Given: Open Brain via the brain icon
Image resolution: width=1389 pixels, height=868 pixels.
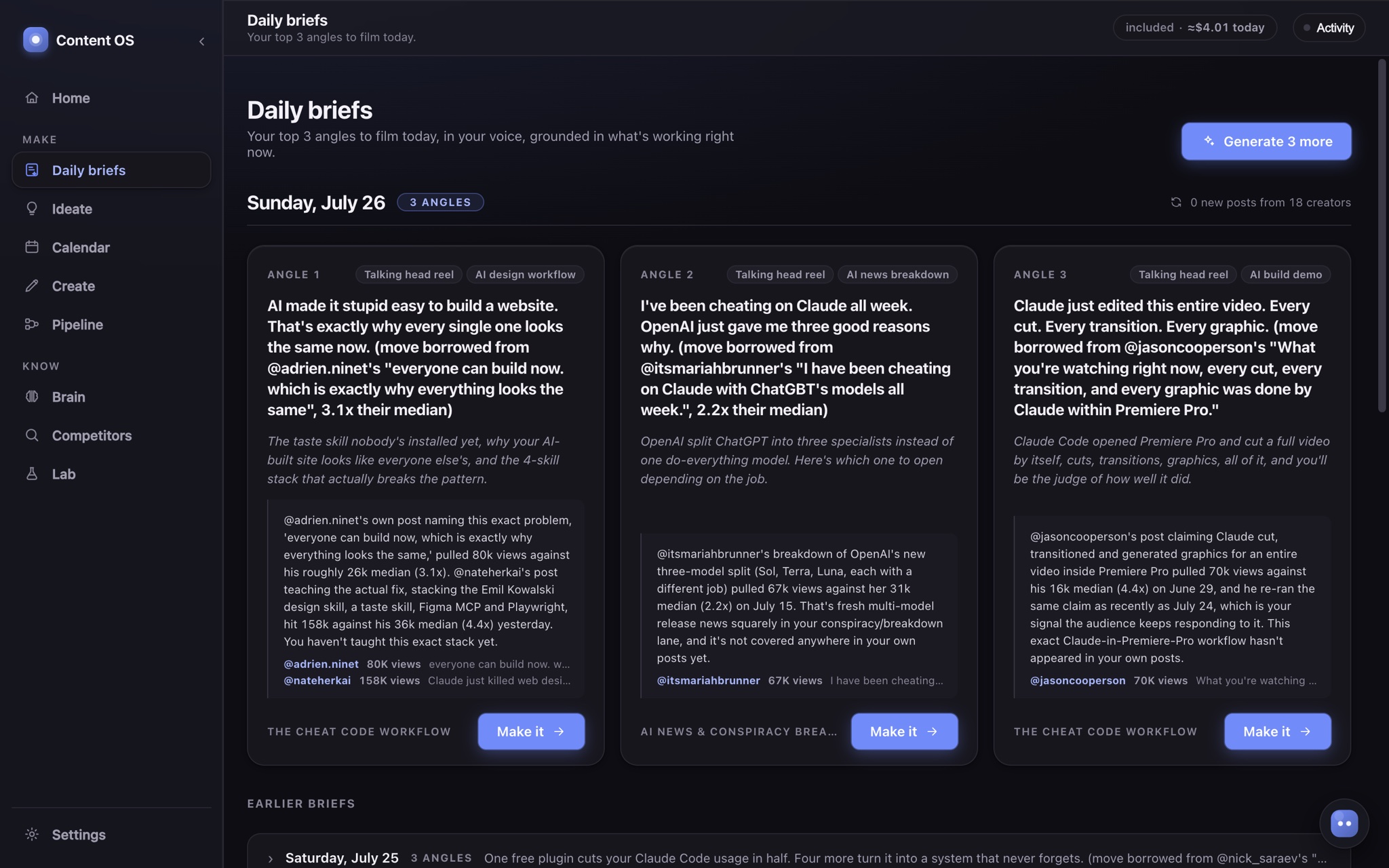Looking at the screenshot, I should 32,397.
